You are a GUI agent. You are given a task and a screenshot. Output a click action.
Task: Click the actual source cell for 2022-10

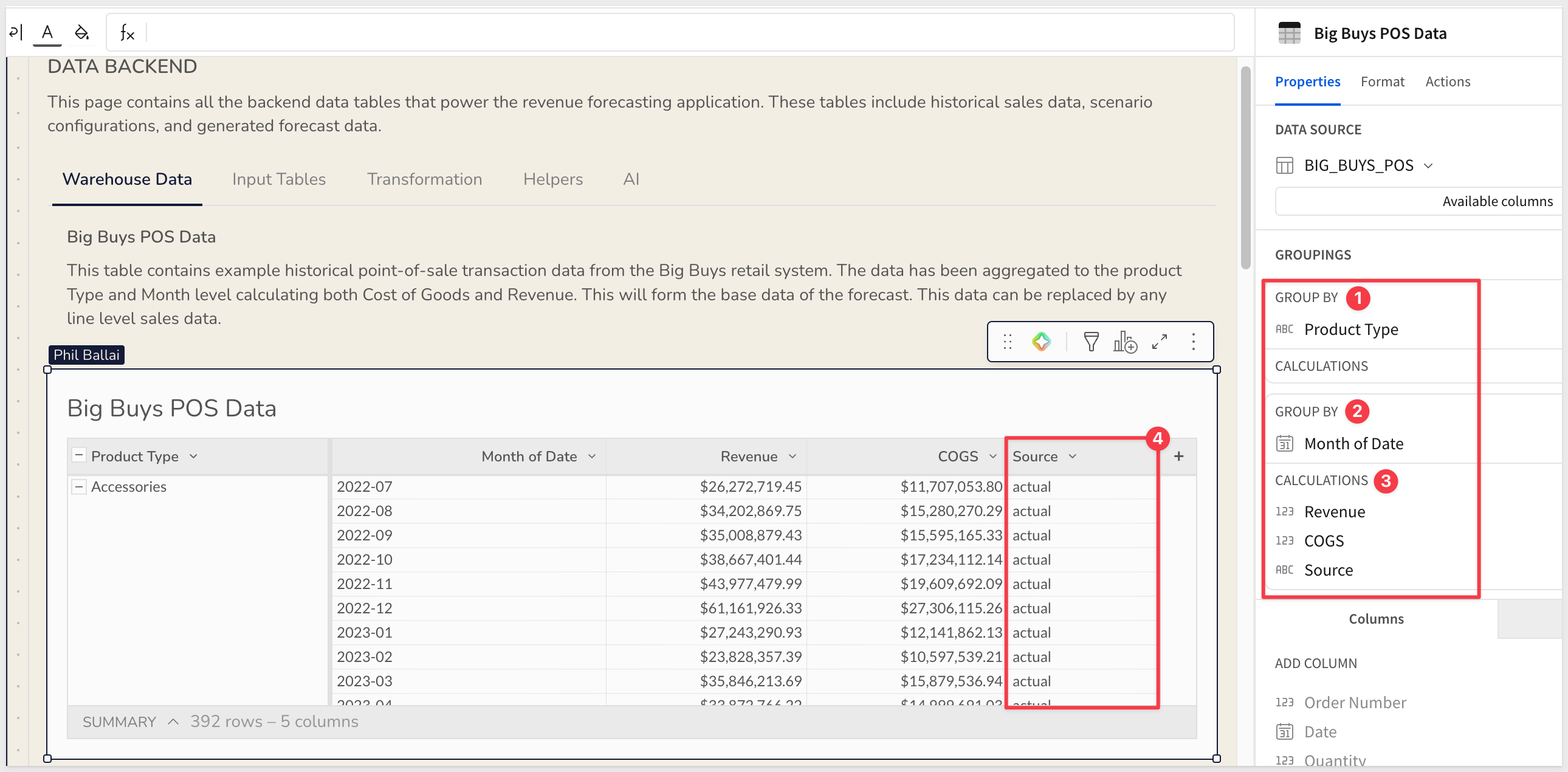(x=1082, y=559)
